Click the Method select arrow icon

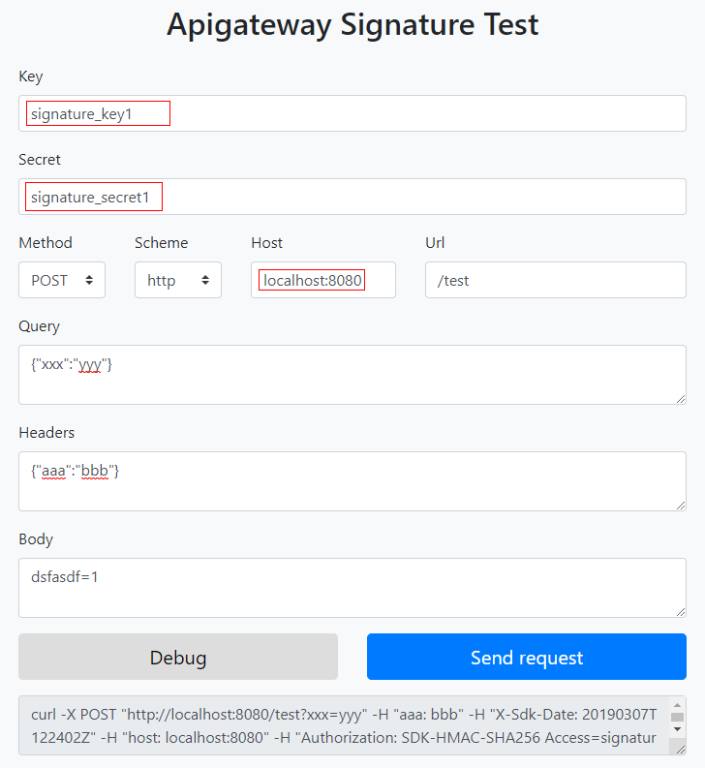click(x=89, y=280)
